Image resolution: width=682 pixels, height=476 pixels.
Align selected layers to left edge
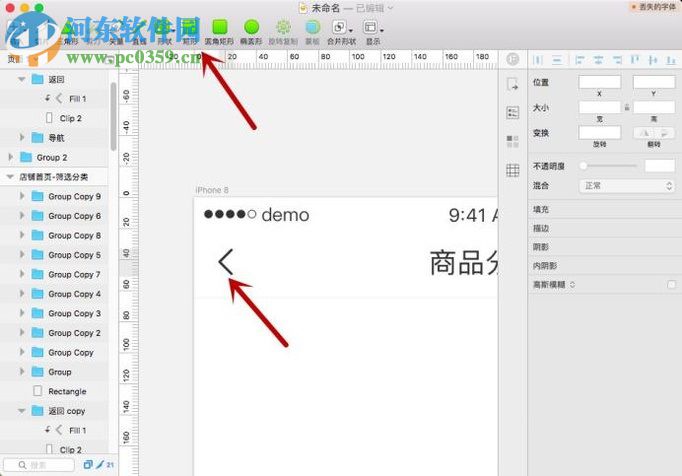click(579, 60)
